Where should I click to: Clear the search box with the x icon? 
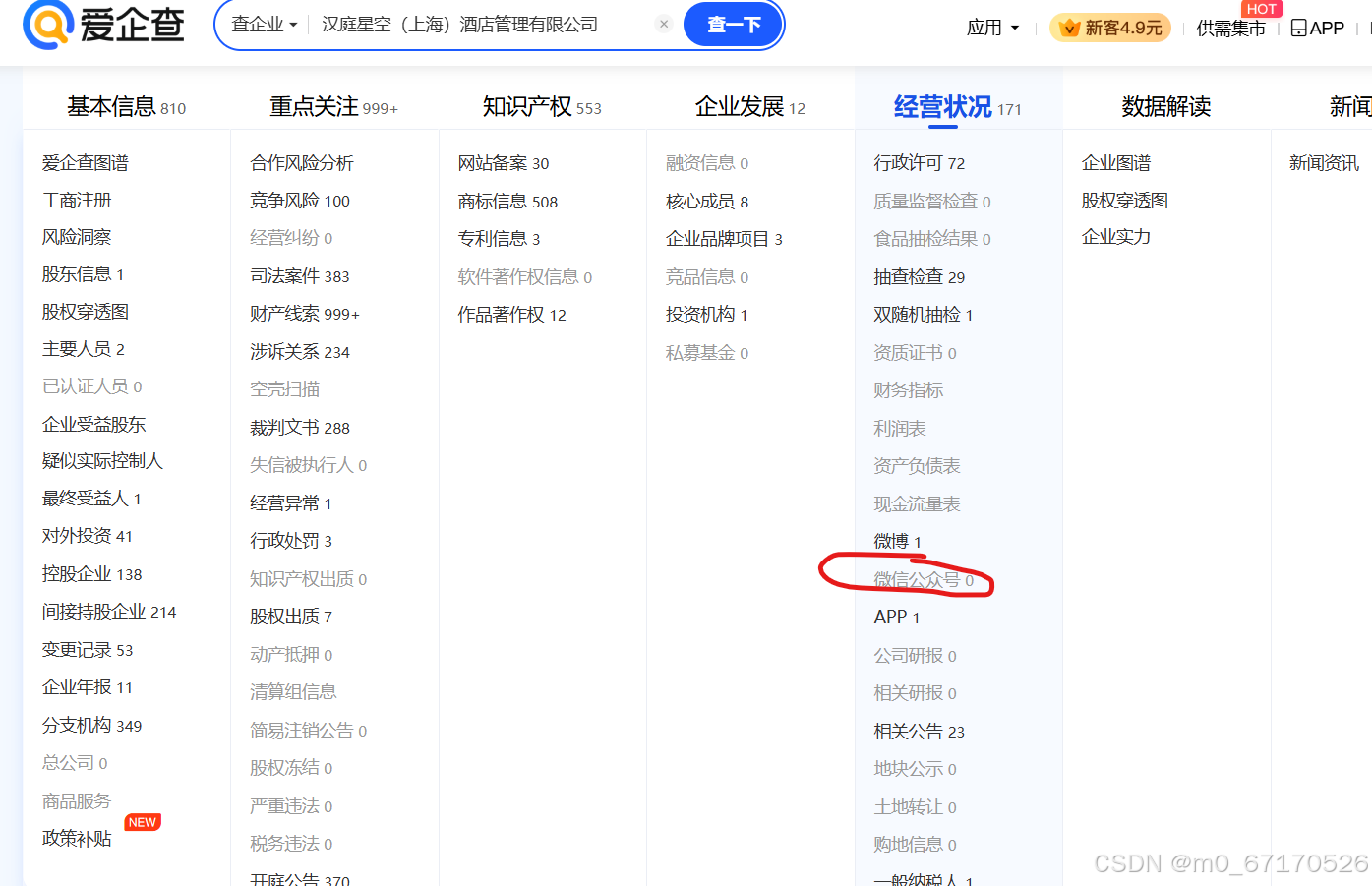[664, 25]
